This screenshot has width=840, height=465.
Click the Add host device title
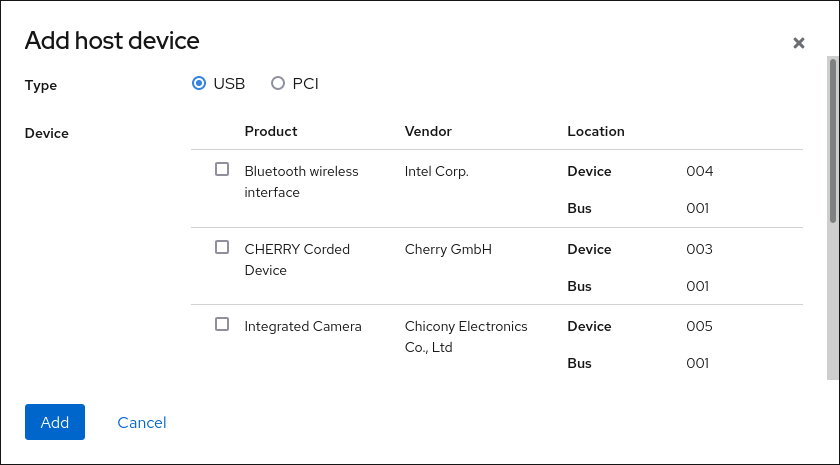[x=112, y=41]
